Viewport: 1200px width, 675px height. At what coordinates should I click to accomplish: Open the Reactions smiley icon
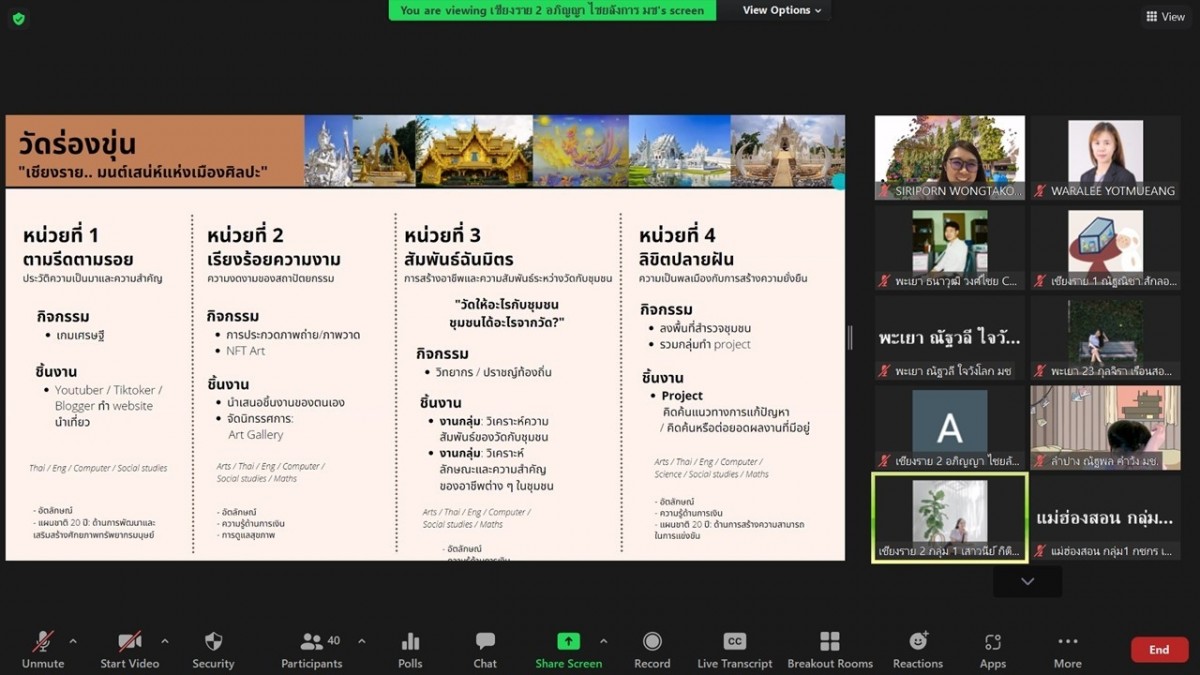click(x=918, y=641)
